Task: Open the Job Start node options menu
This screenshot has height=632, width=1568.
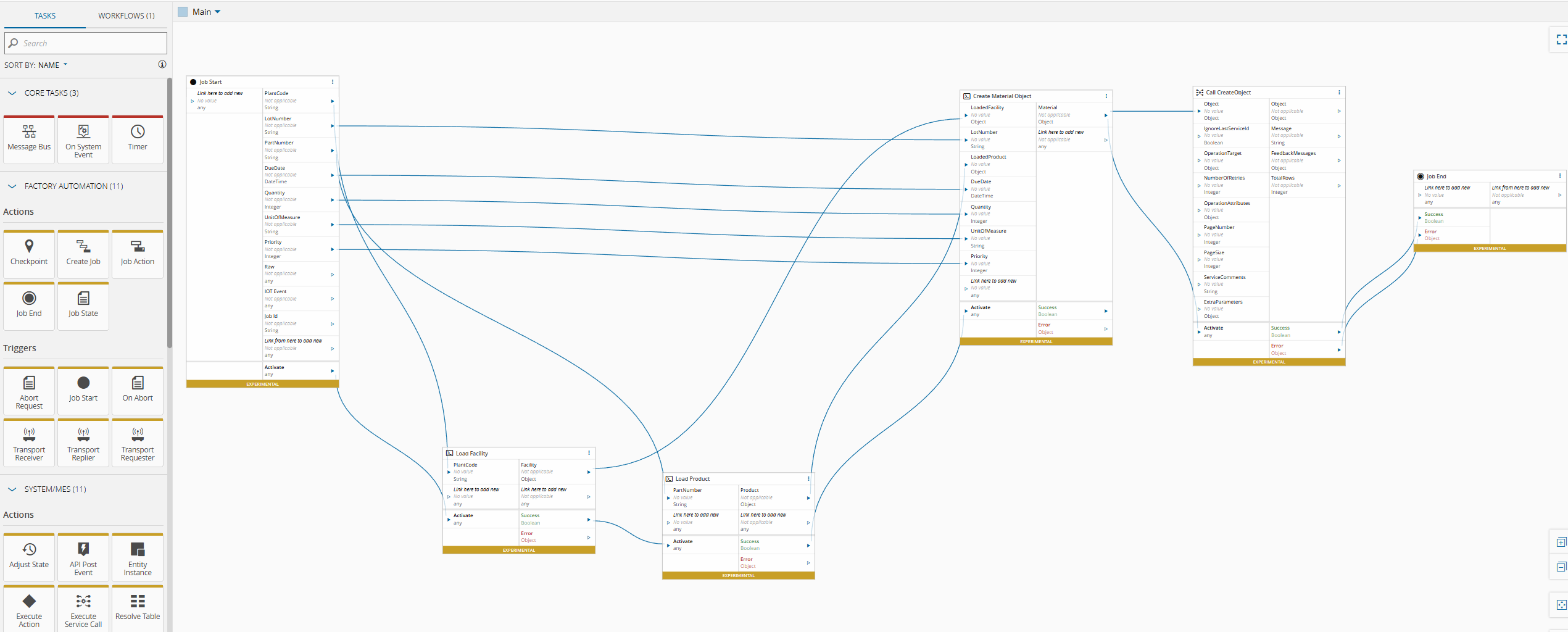Action: (x=333, y=81)
